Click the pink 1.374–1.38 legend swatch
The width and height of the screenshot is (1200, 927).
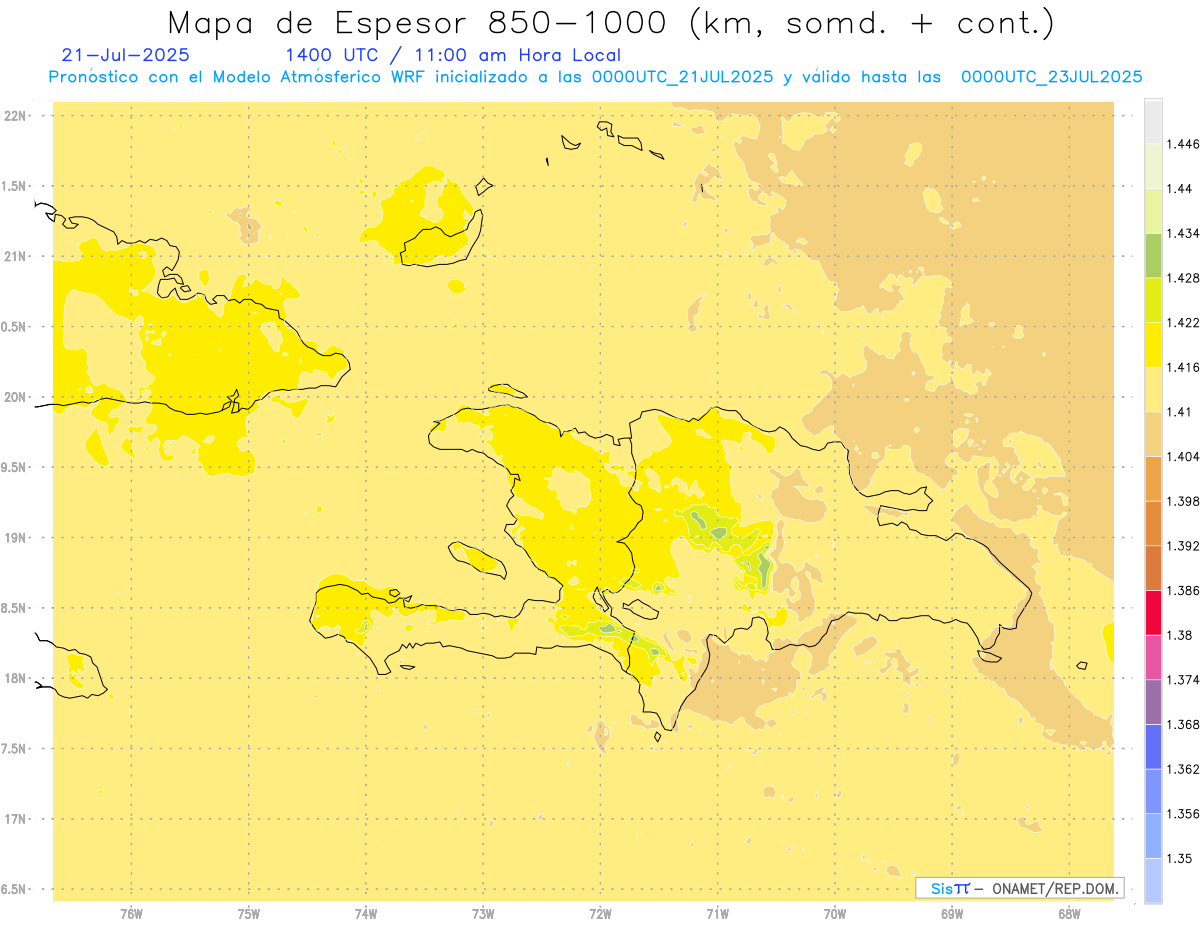(1153, 657)
